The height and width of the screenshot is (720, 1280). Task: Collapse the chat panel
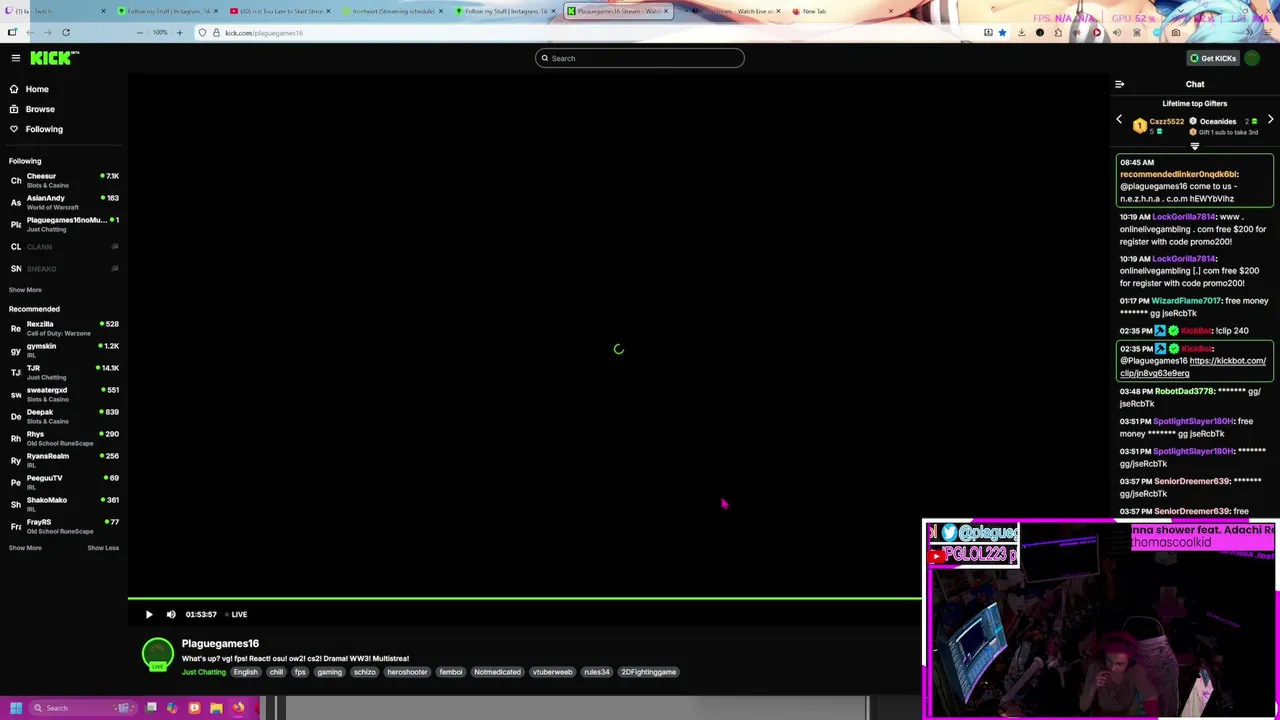[1120, 84]
